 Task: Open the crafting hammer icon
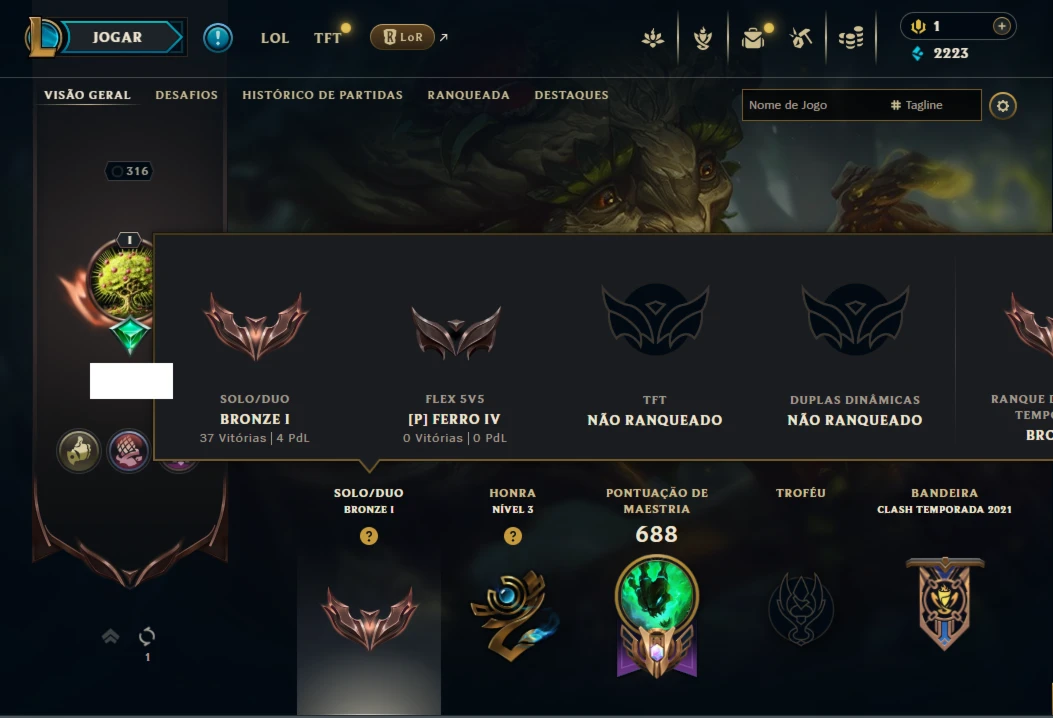(x=800, y=38)
